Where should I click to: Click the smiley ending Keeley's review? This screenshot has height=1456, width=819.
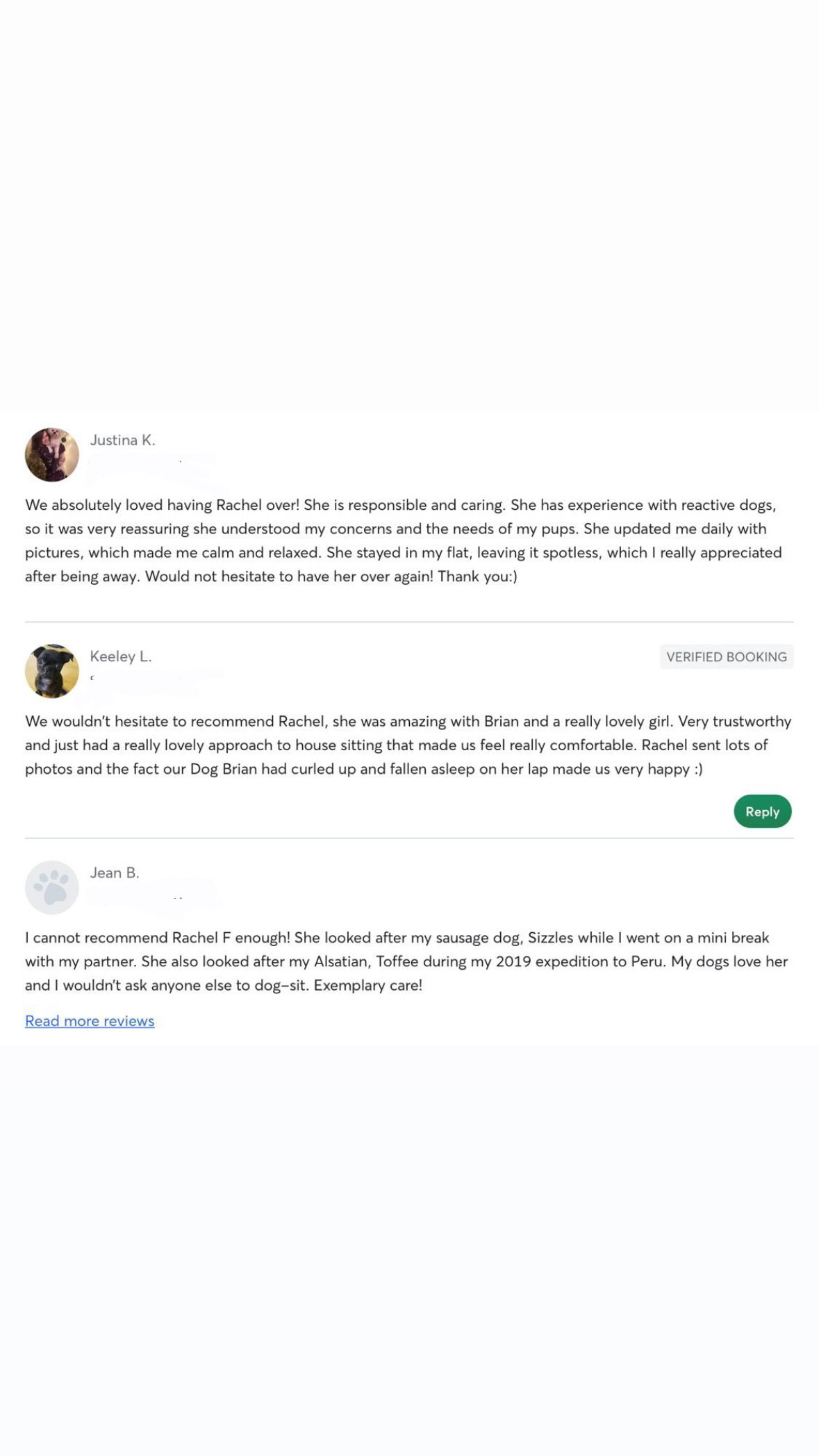point(698,769)
